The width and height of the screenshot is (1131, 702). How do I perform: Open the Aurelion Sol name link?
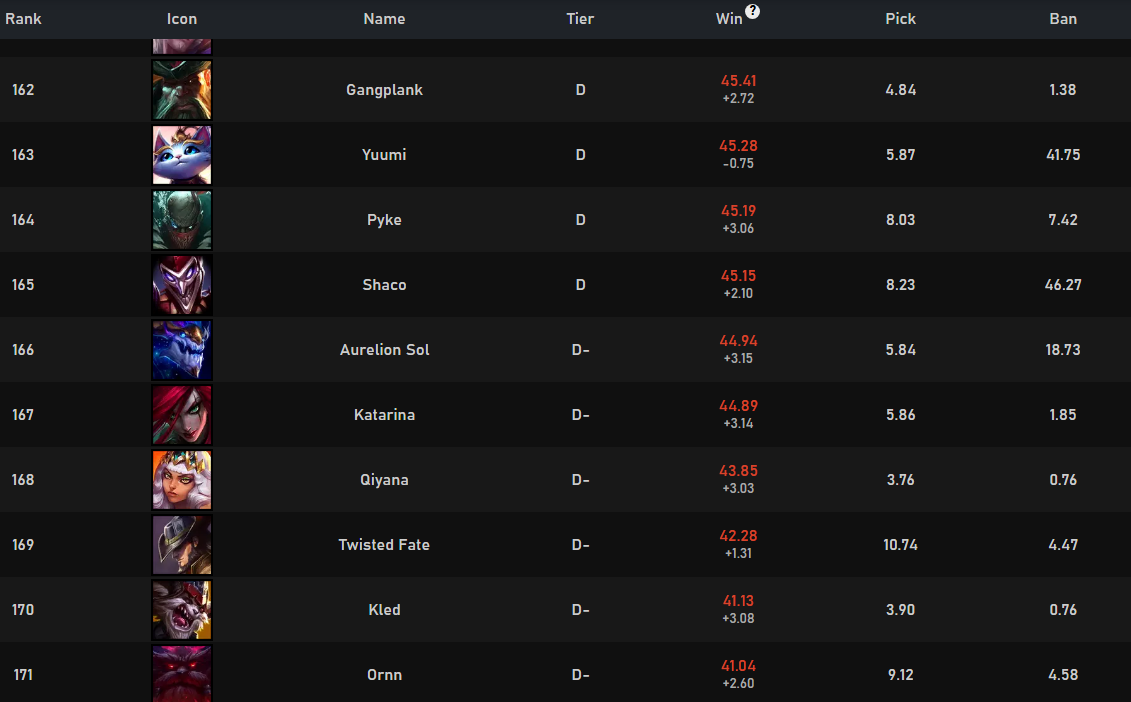point(384,350)
